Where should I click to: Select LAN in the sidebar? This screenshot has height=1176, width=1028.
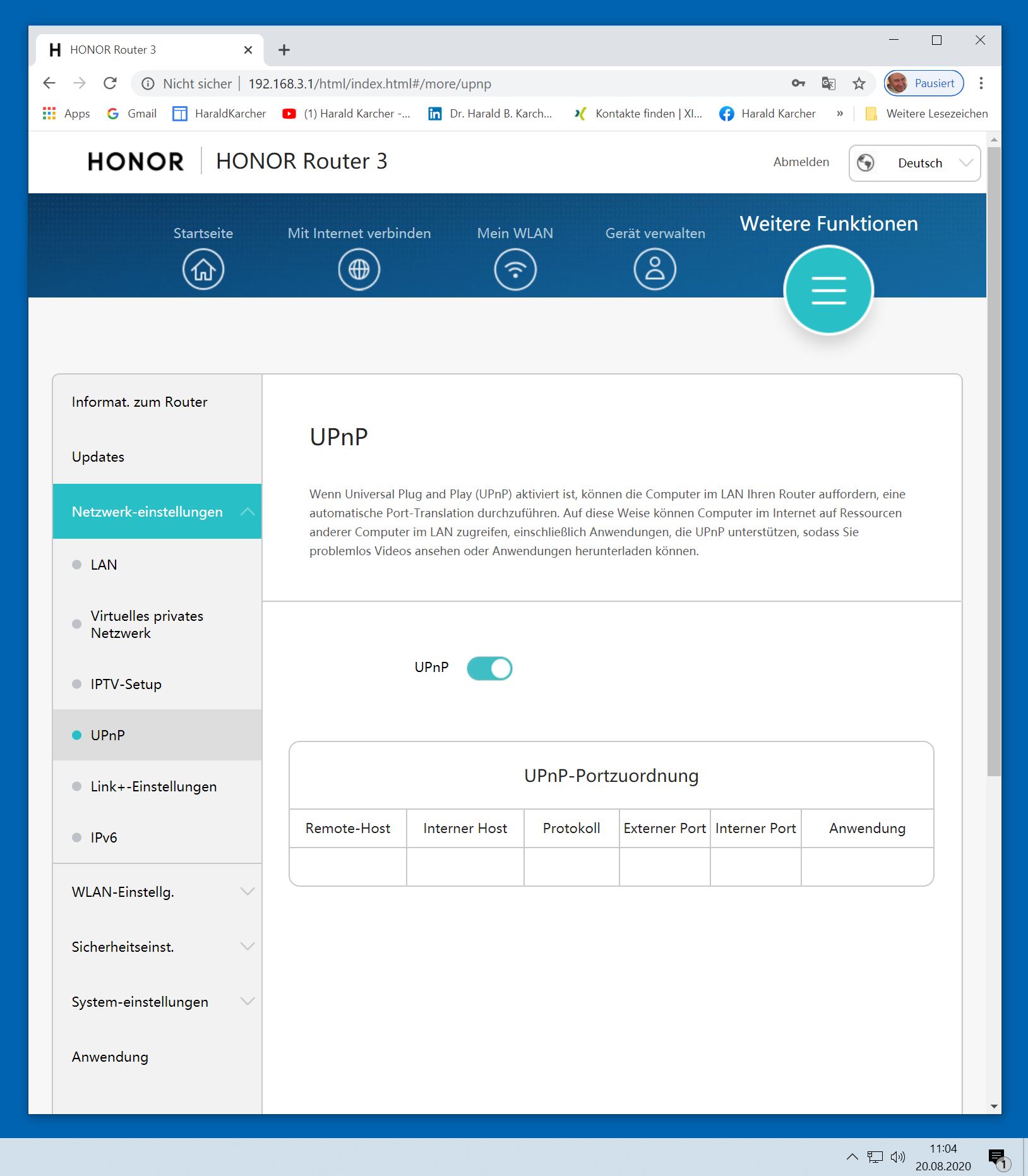click(157, 565)
